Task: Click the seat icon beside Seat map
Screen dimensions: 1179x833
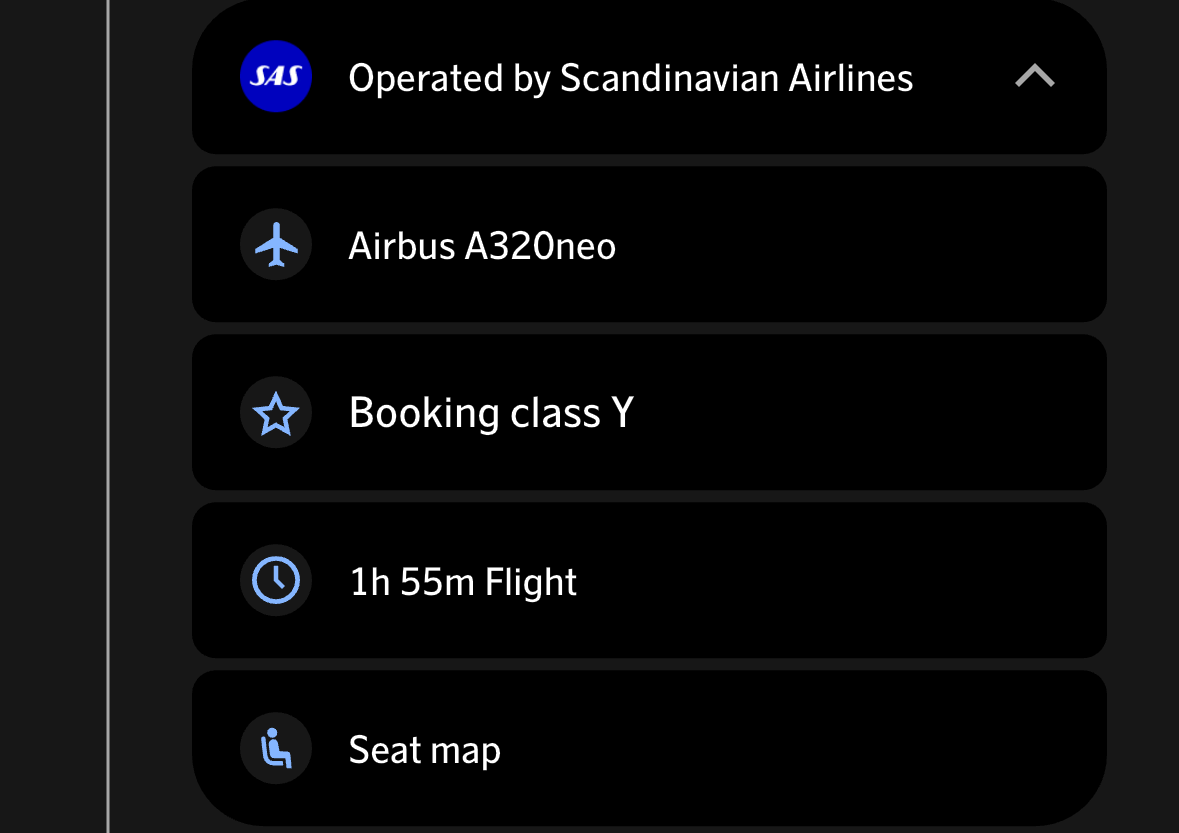Action: (276, 749)
